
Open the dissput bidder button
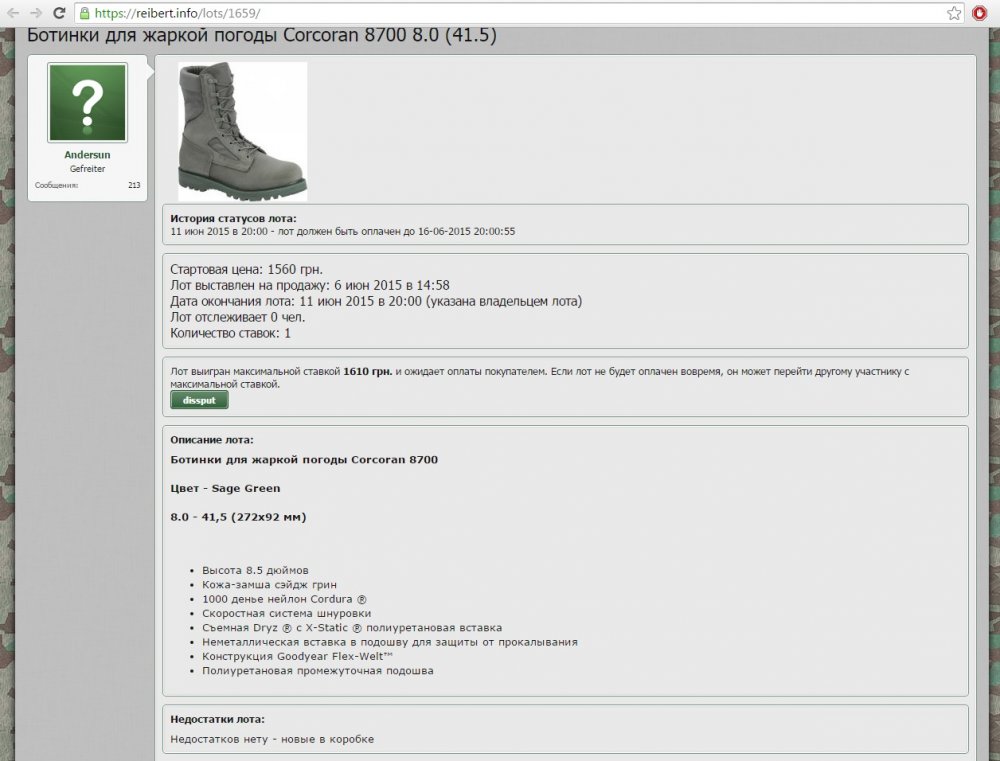[199, 400]
